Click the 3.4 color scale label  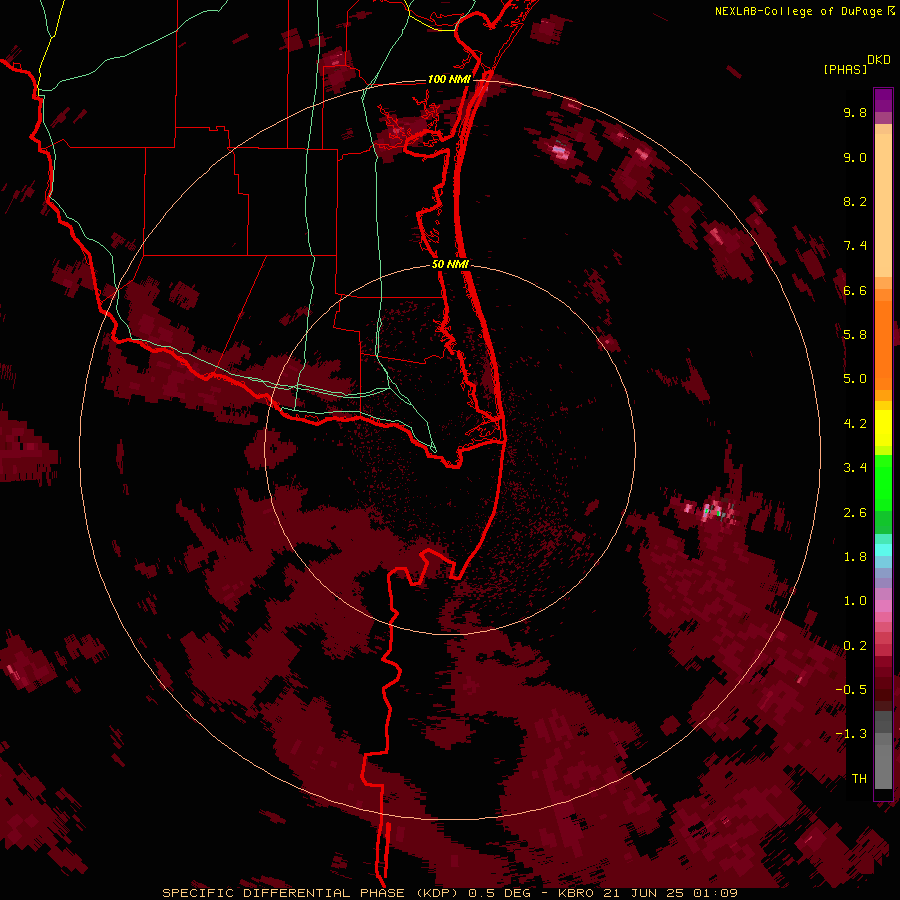tap(855, 468)
